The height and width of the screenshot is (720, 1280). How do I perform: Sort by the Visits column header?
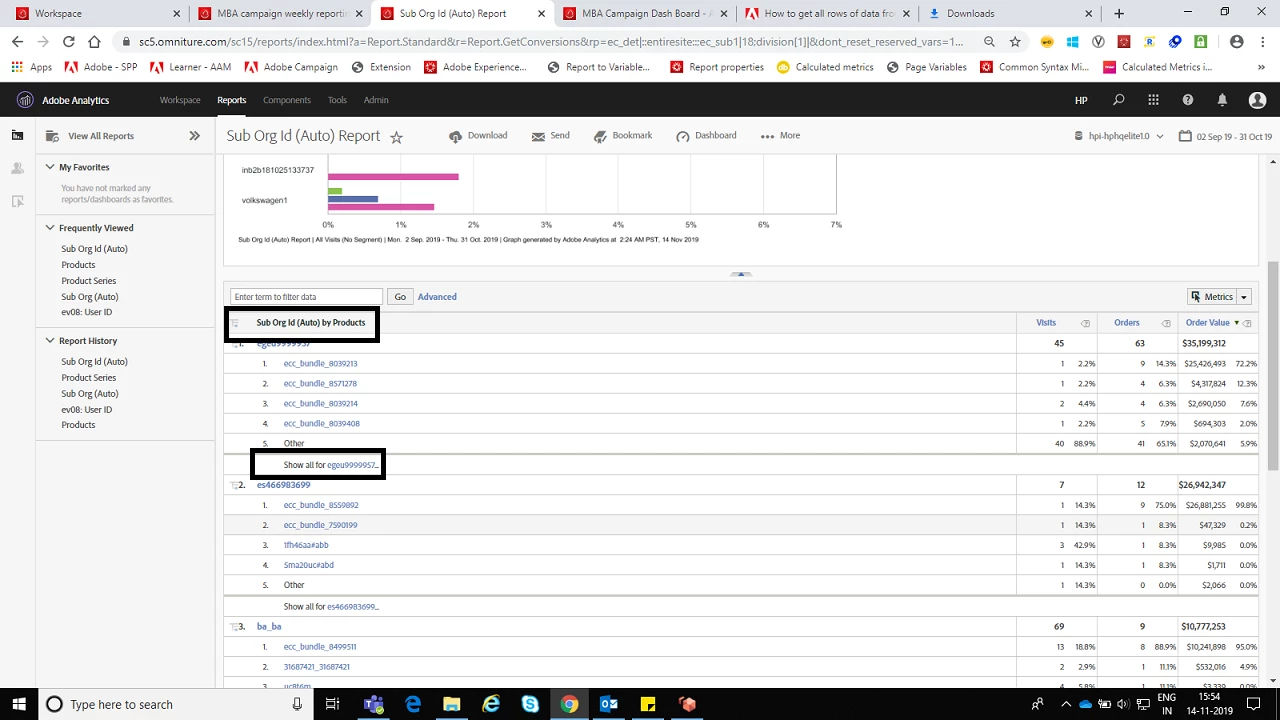pos(1046,323)
